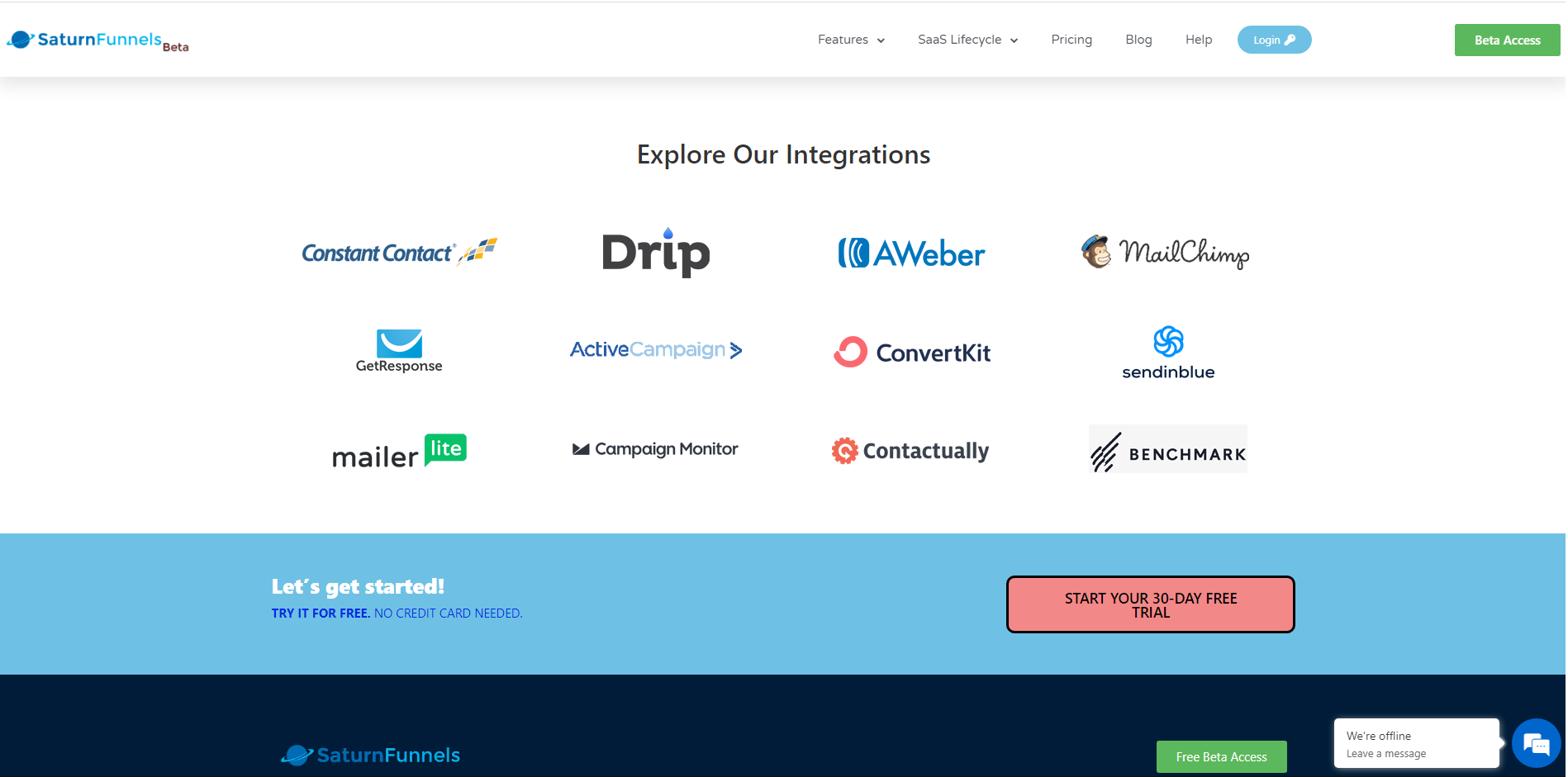Click the 'TRY IT FOR FREE.' text
The width and height of the screenshot is (1568, 777).
pos(321,614)
